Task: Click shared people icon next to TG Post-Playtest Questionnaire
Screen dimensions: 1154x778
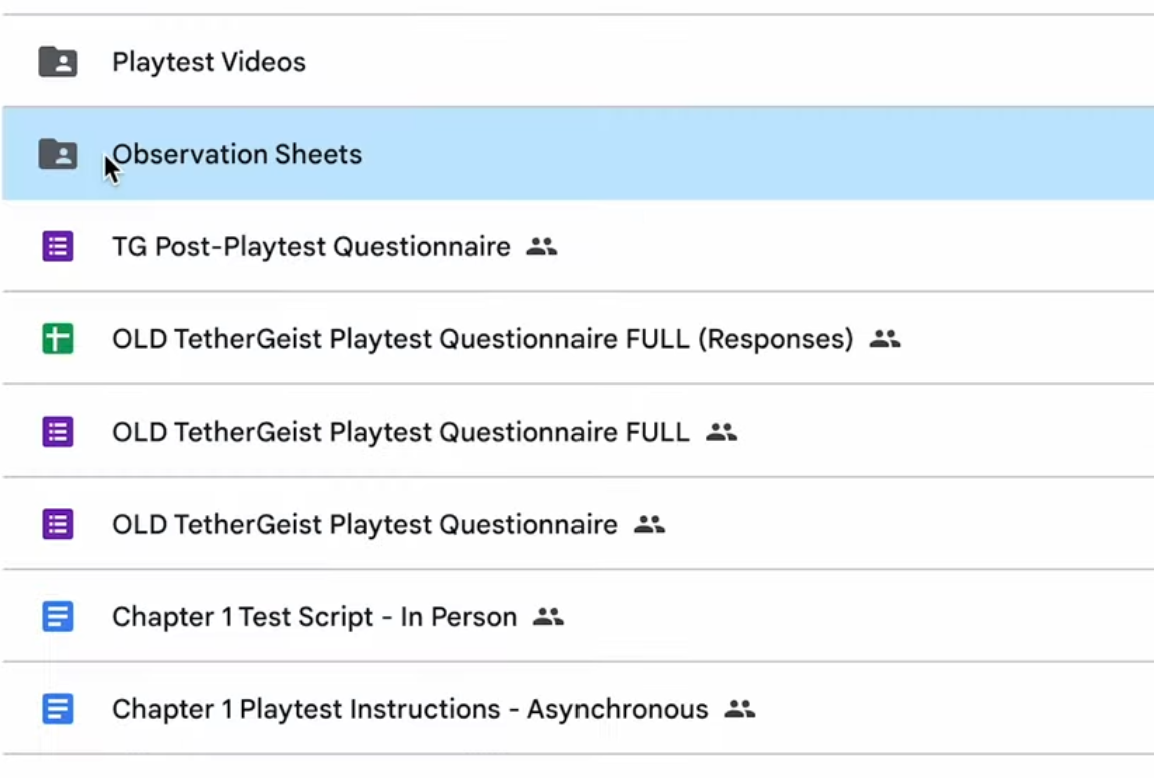Action: tap(541, 247)
